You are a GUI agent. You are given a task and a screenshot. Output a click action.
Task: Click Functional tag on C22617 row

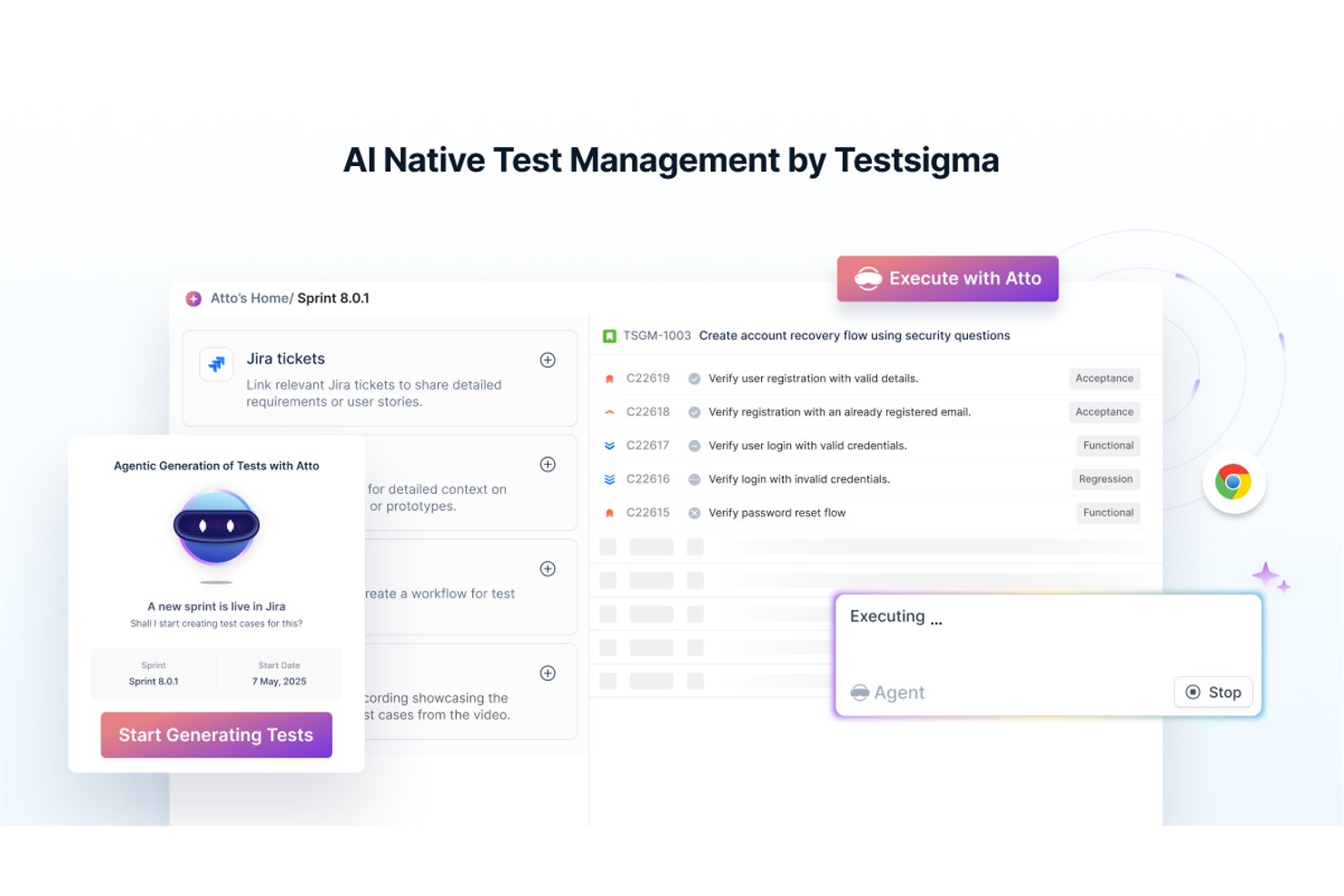point(1108,446)
